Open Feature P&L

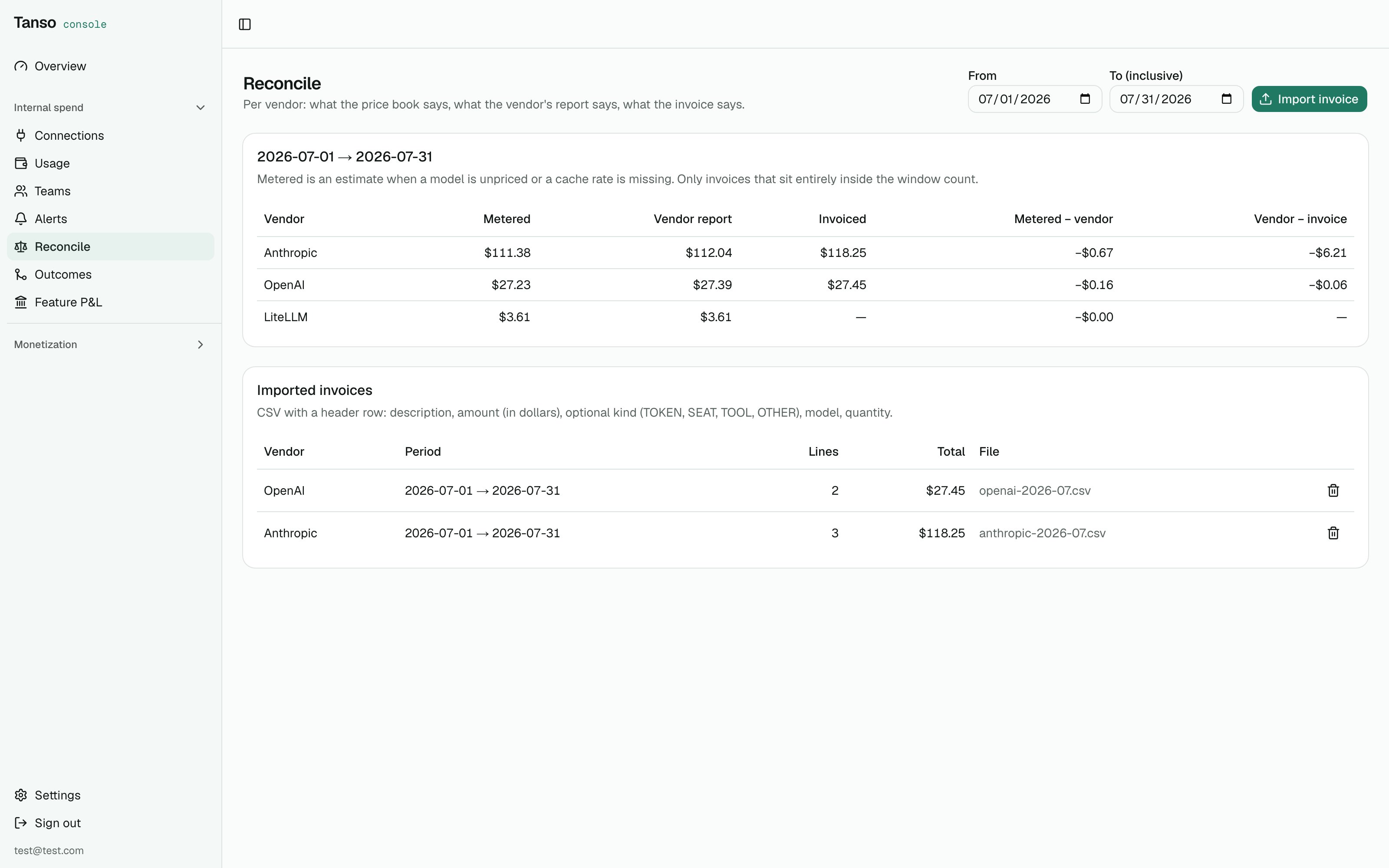(110, 302)
